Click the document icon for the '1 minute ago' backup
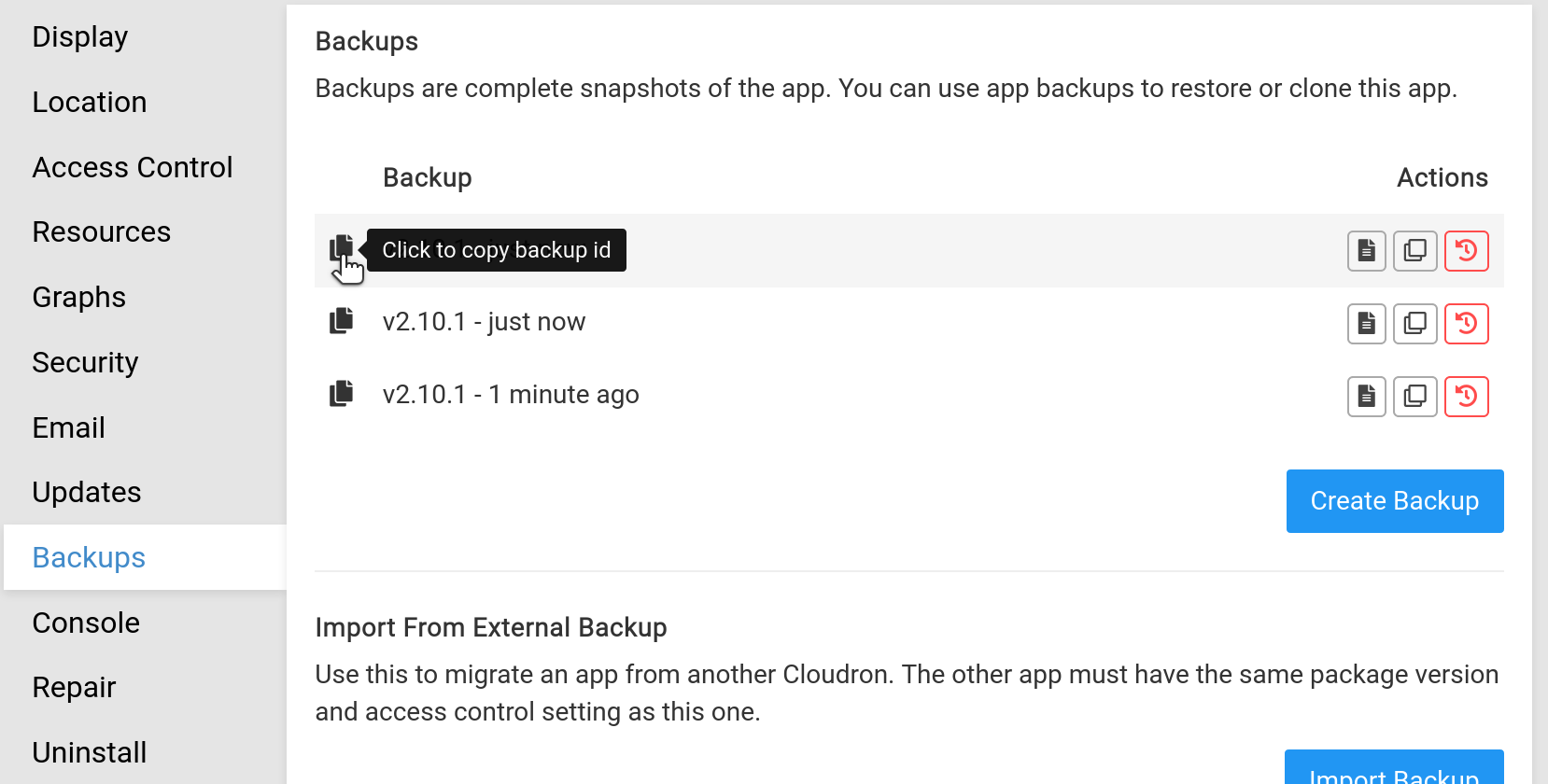The height and width of the screenshot is (784, 1548). 1366,397
